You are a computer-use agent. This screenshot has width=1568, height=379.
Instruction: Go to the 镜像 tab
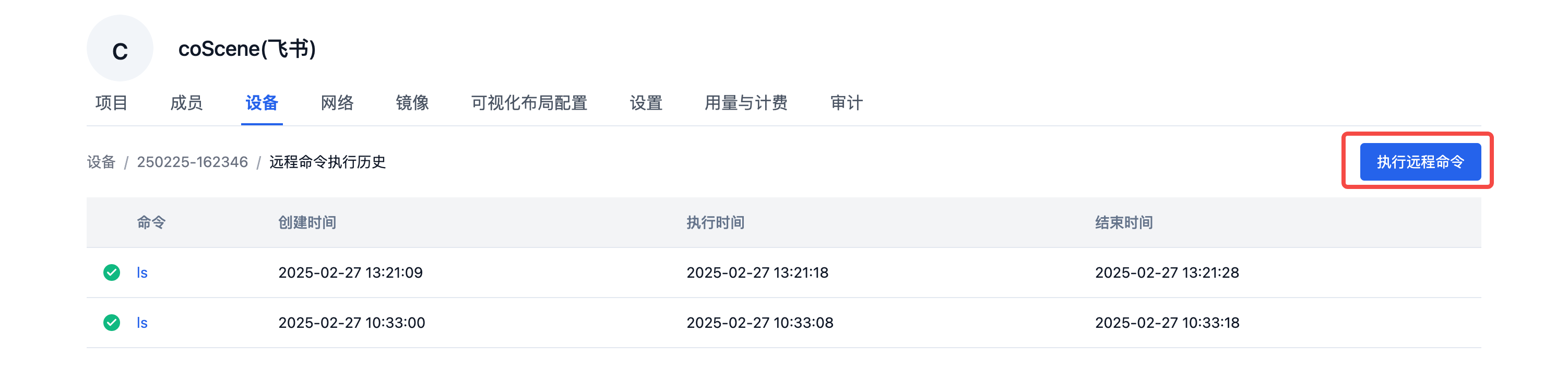point(412,103)
